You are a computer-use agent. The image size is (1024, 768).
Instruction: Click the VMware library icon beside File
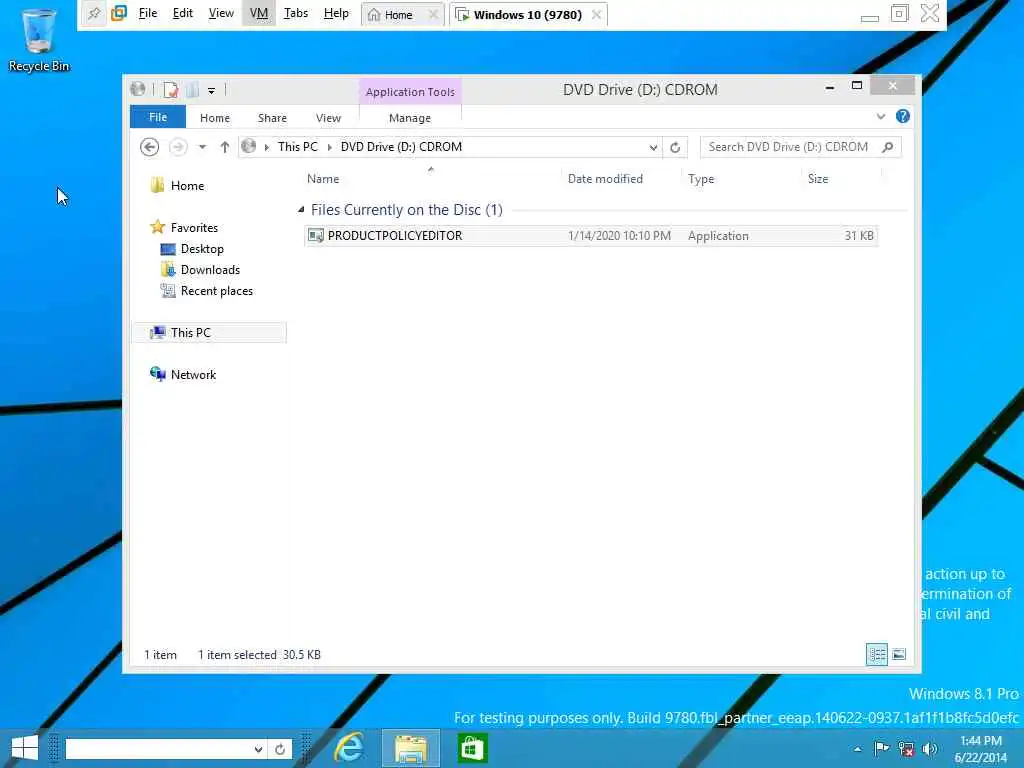pos(119,14)
